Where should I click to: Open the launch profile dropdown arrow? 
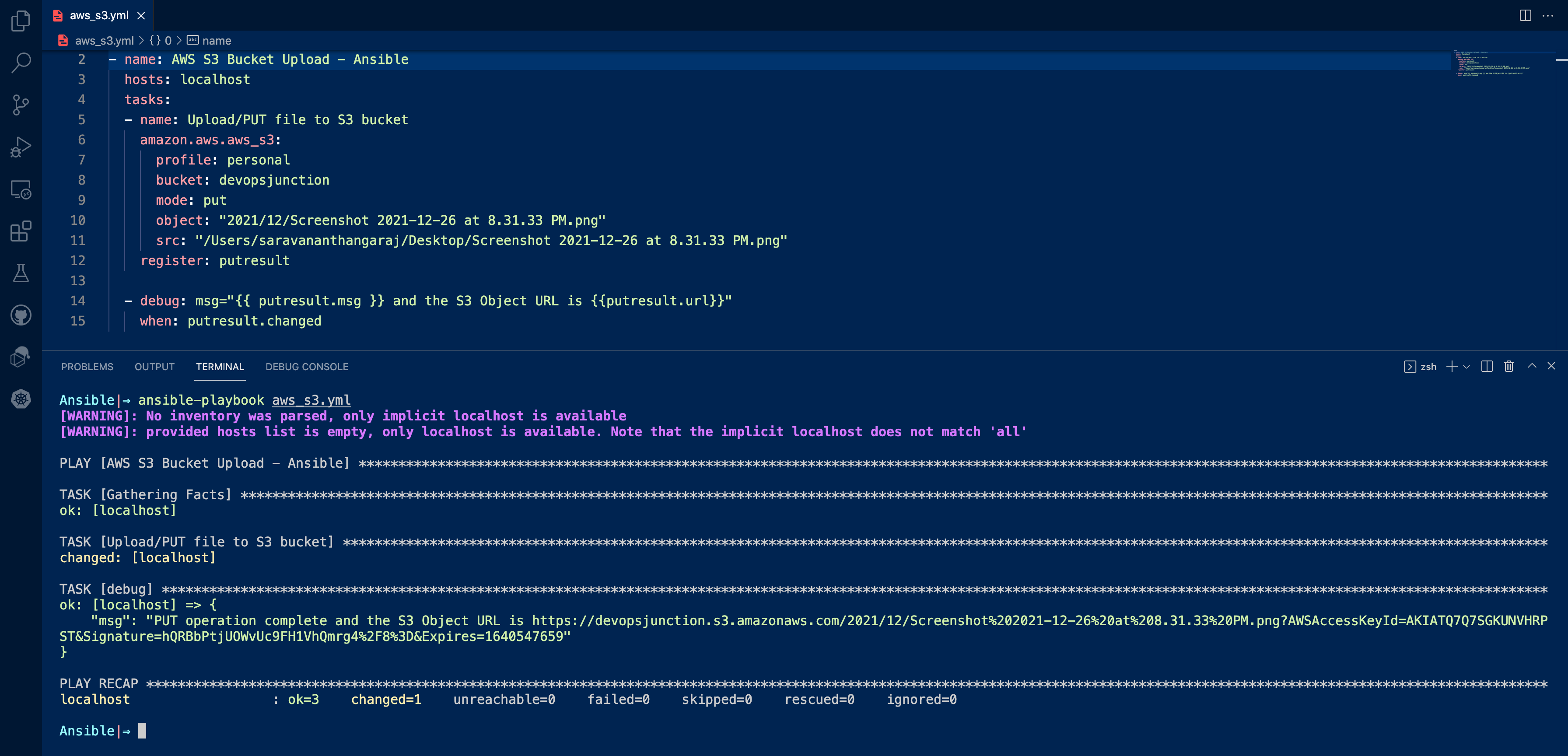[x=1466, y=367]
